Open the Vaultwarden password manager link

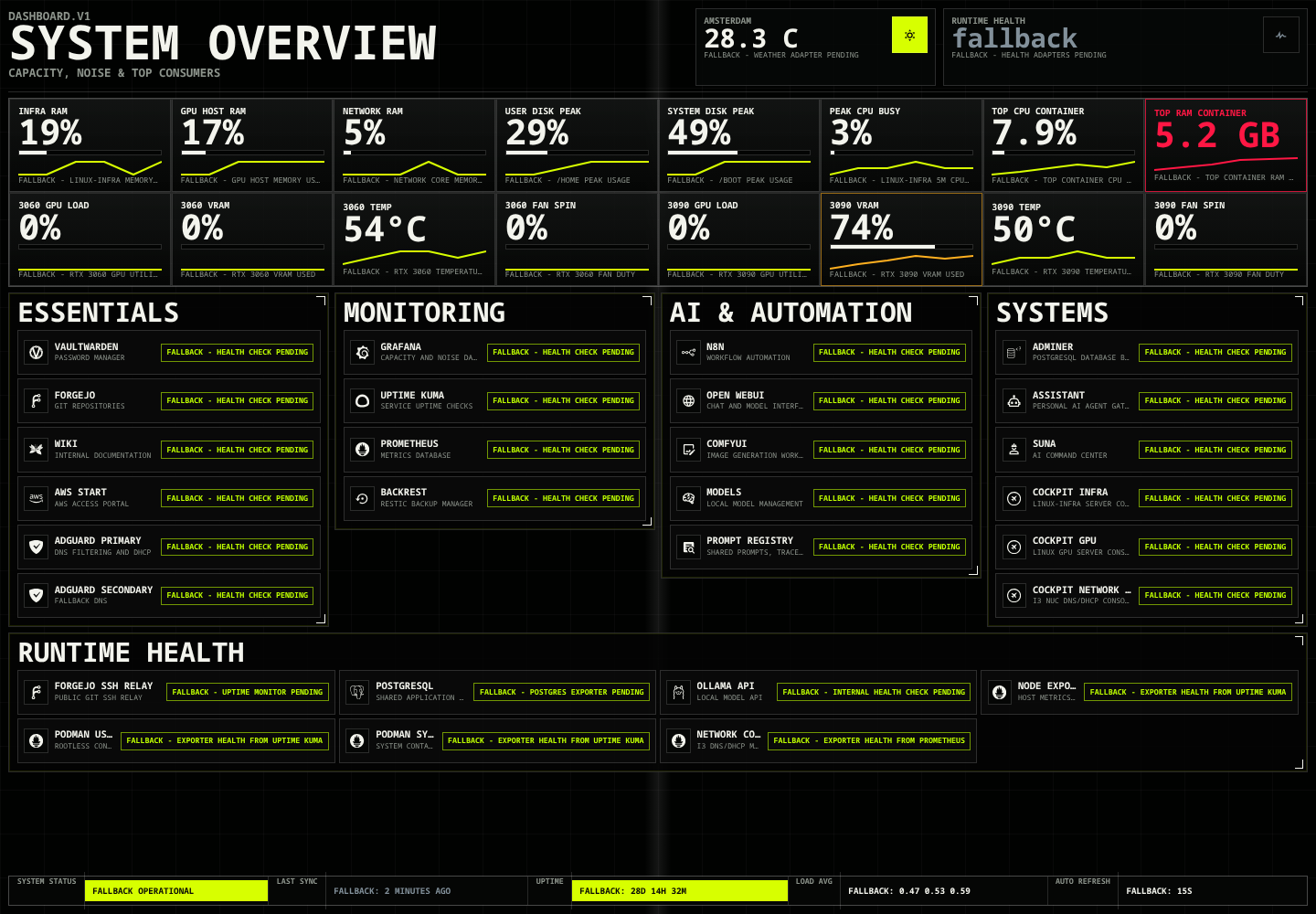[x=169, y=352]
